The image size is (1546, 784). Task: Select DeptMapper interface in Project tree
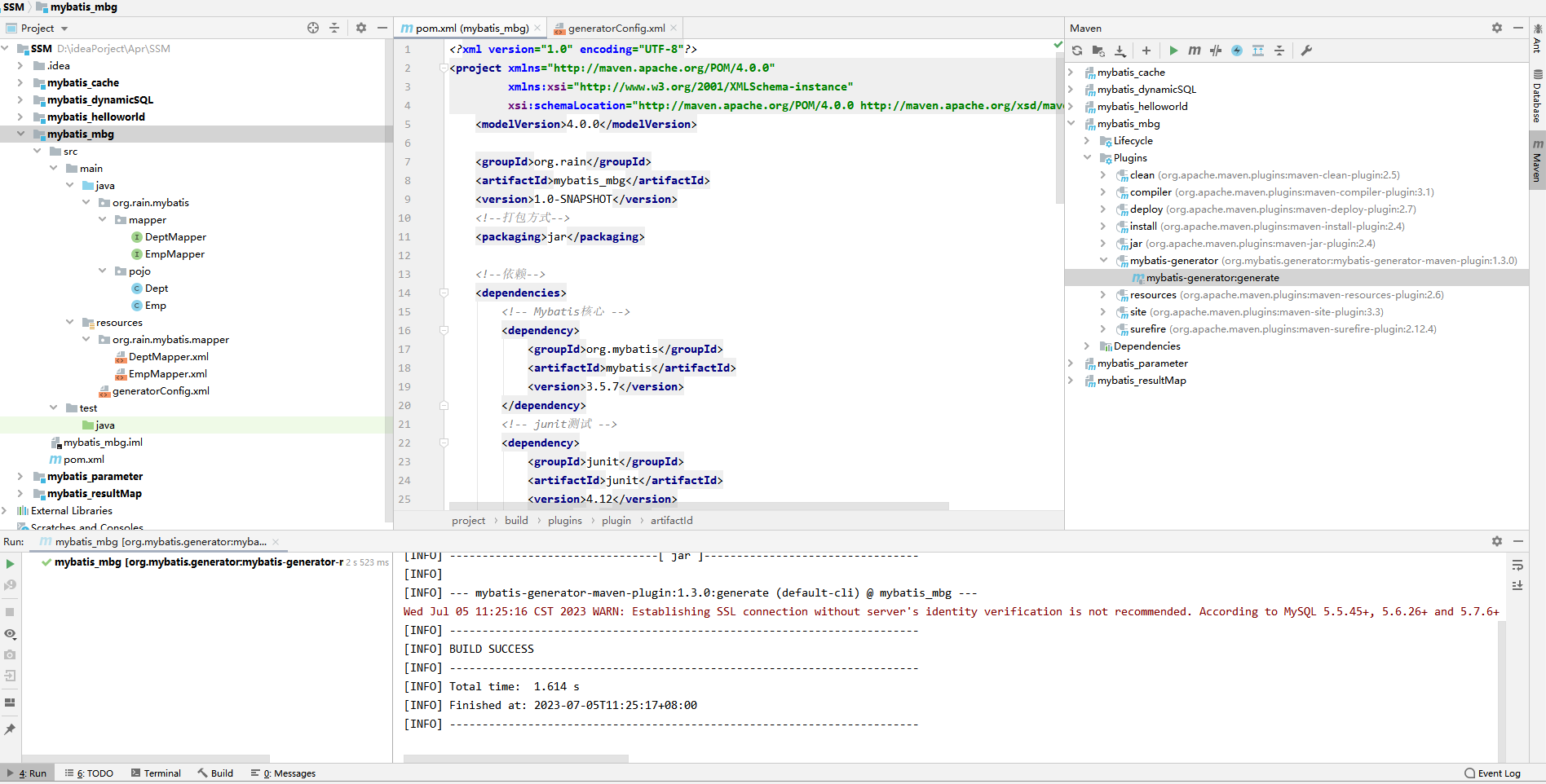[175, 237]
